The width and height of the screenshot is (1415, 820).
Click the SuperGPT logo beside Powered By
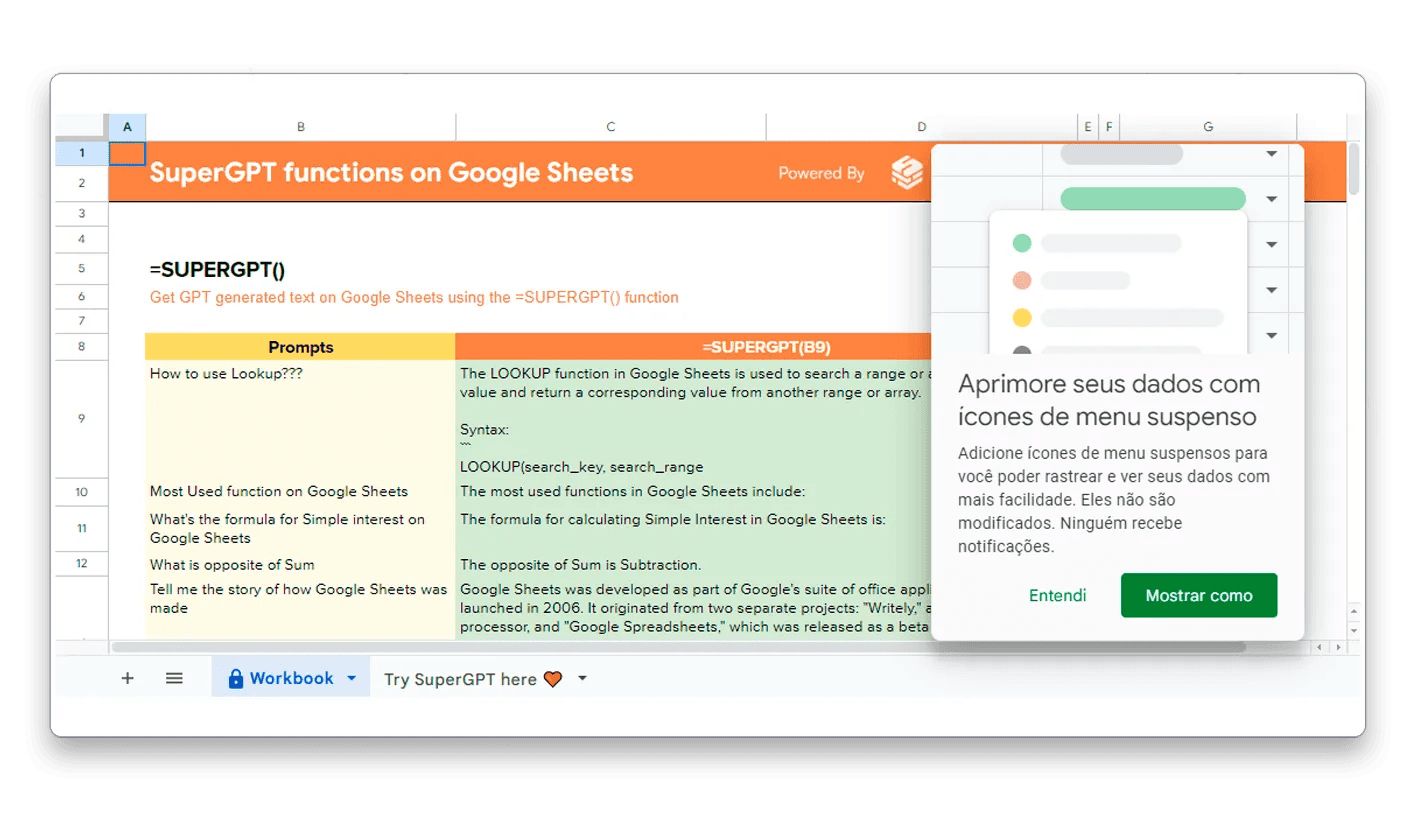tap(907, 173)
